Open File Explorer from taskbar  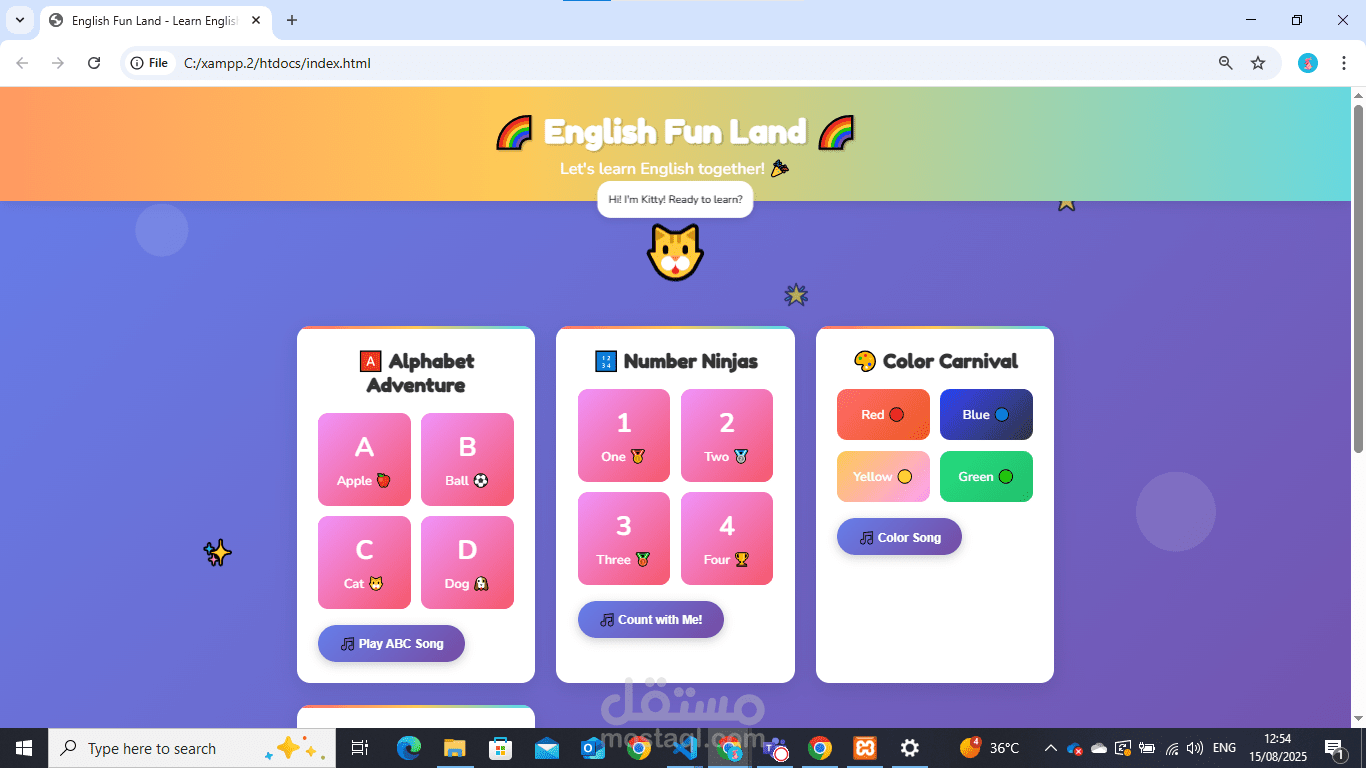455,748
